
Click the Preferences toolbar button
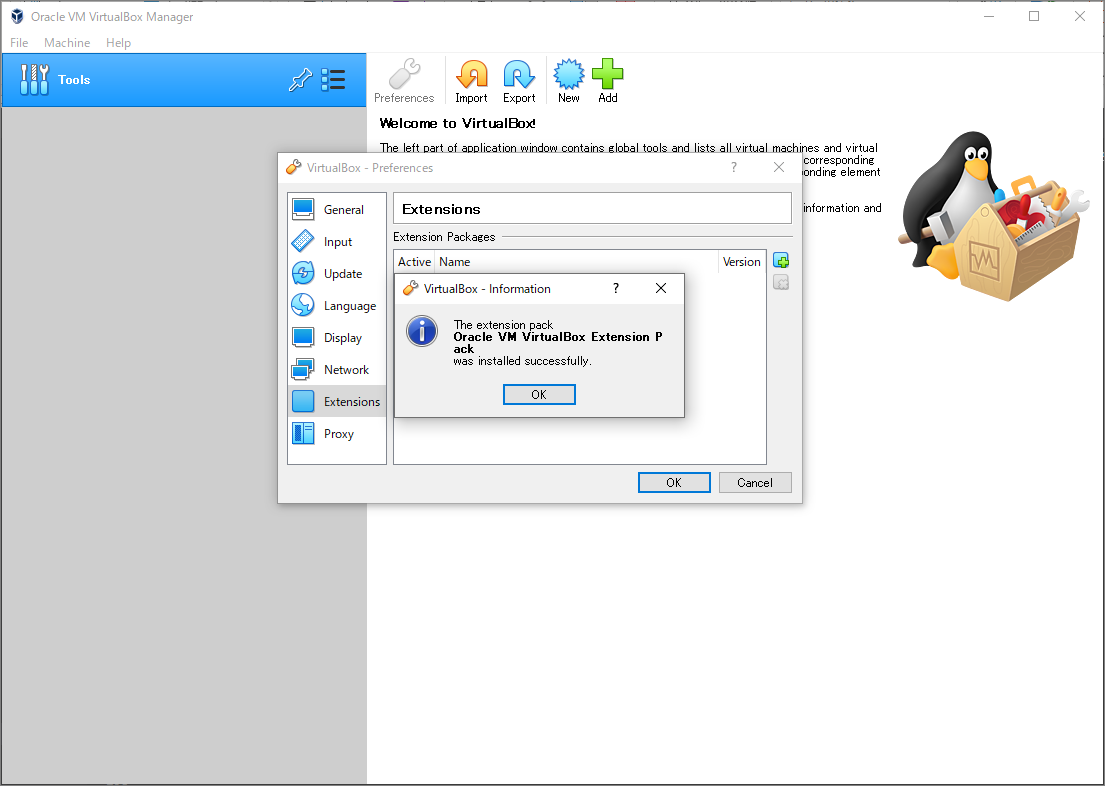pos(404,81)
